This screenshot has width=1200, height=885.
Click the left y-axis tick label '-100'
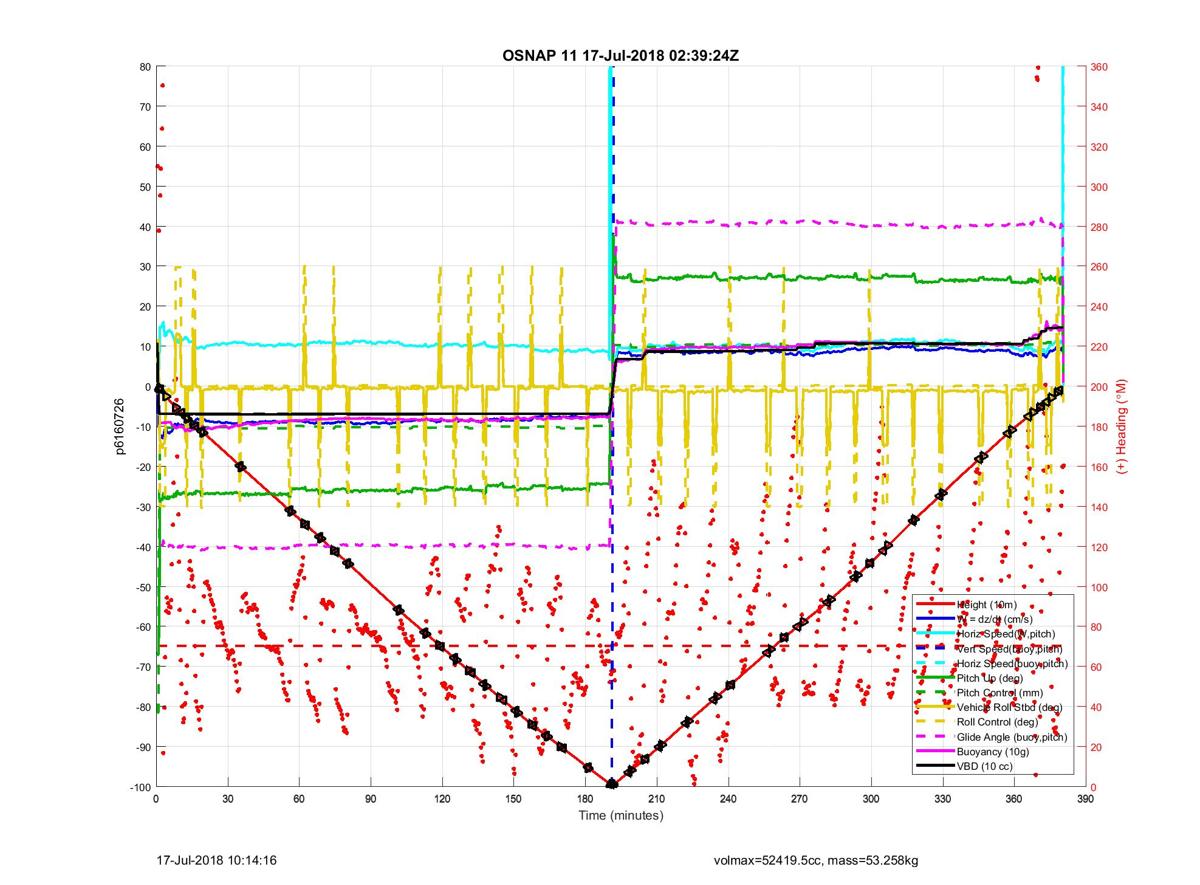(139, 787)
